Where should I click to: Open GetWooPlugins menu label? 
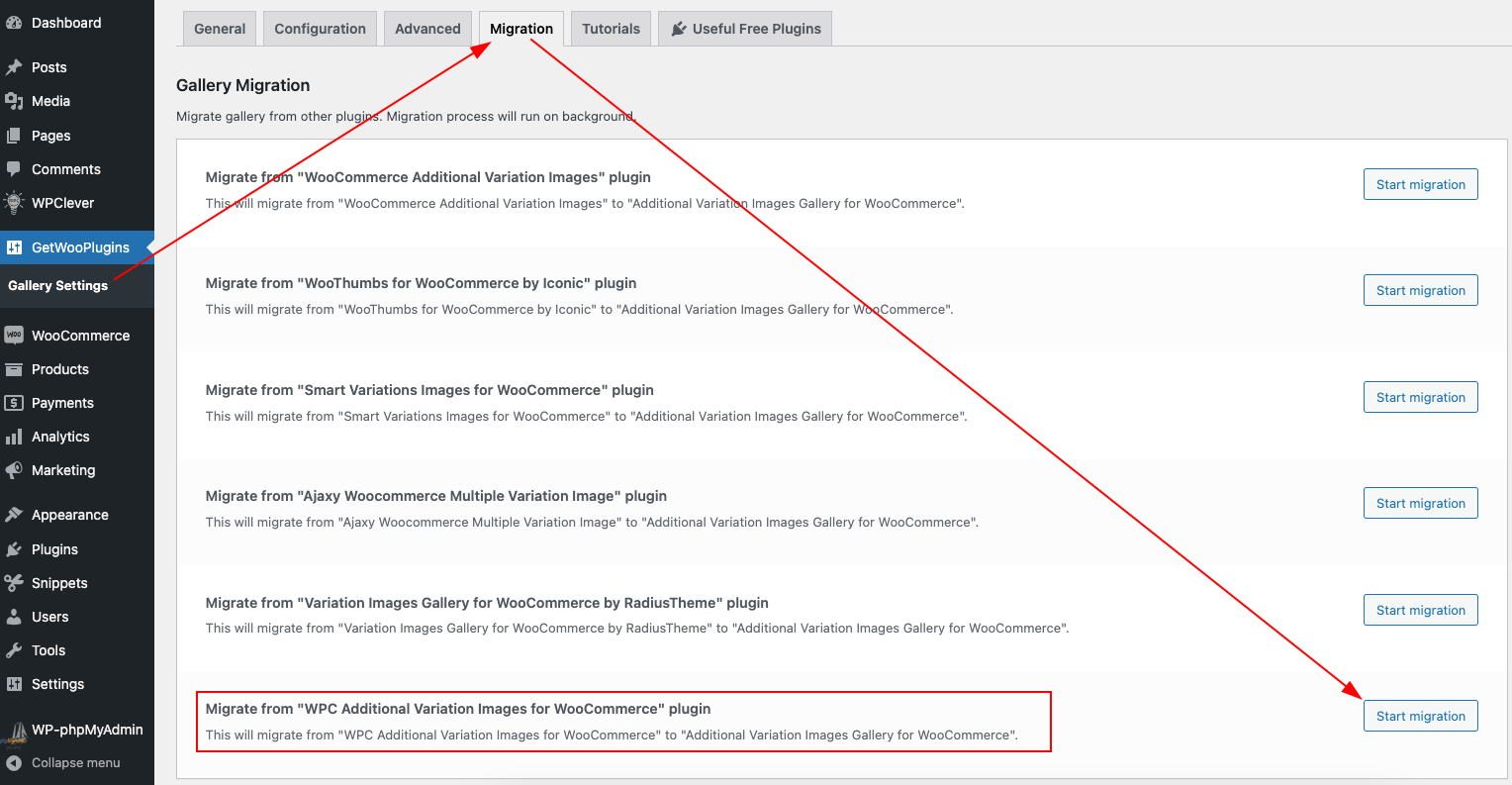(80, 247)
